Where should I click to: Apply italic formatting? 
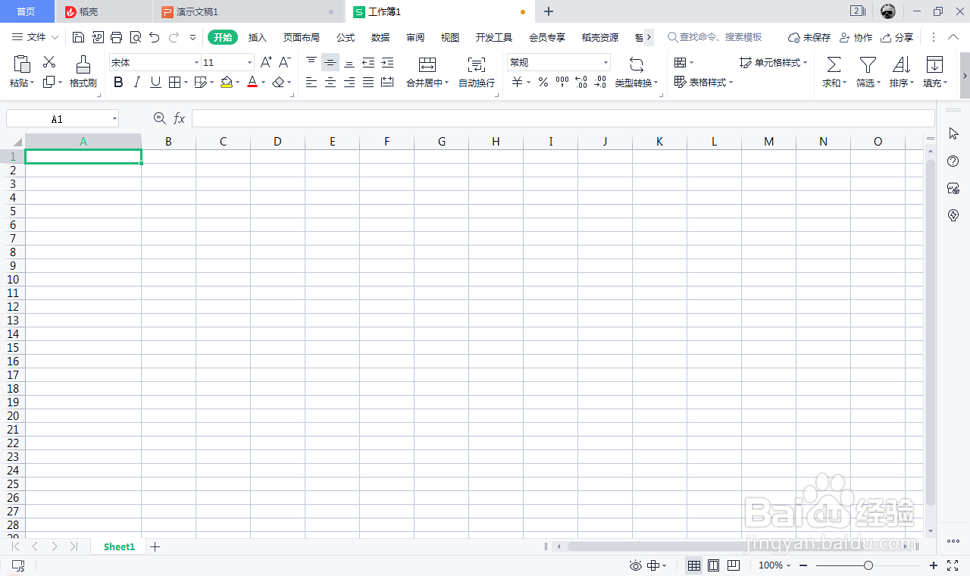click(x=138, y=82)
